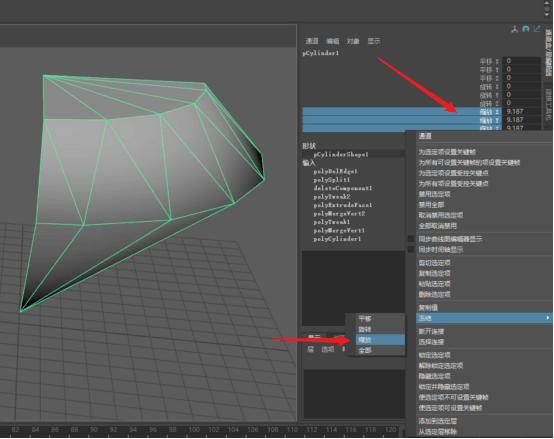The image size is (554, 439).
Task: Choose 复制值 in the context menu
Action: pos(428,308)
